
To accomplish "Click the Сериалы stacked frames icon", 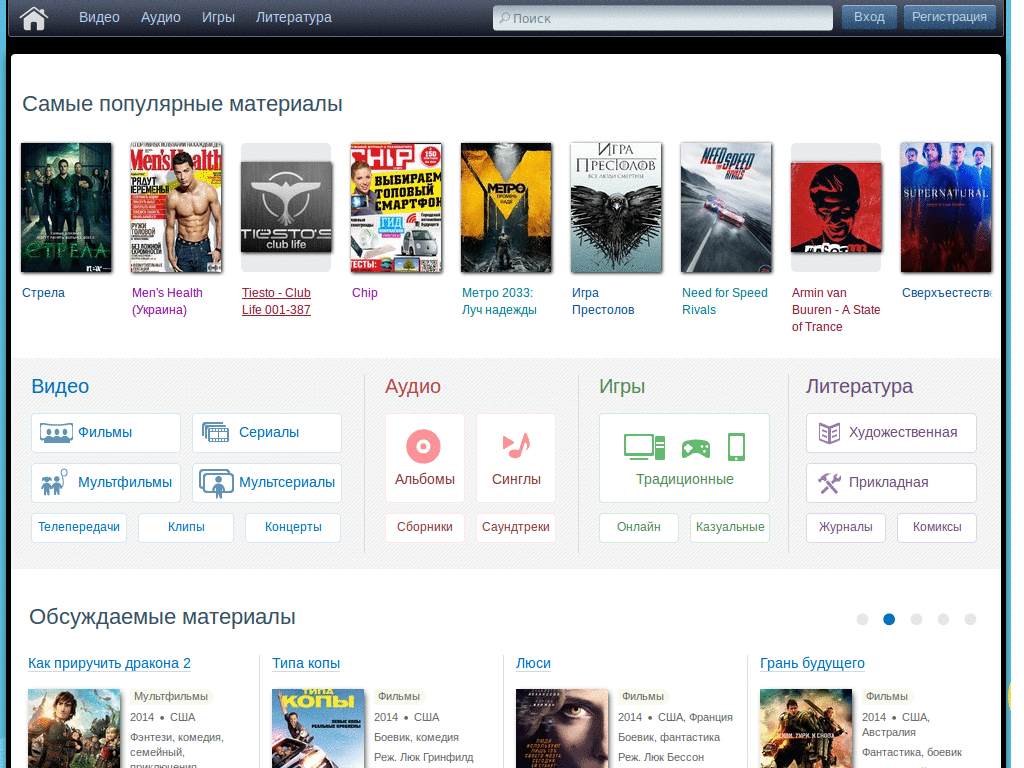I will tap(216, 432).
